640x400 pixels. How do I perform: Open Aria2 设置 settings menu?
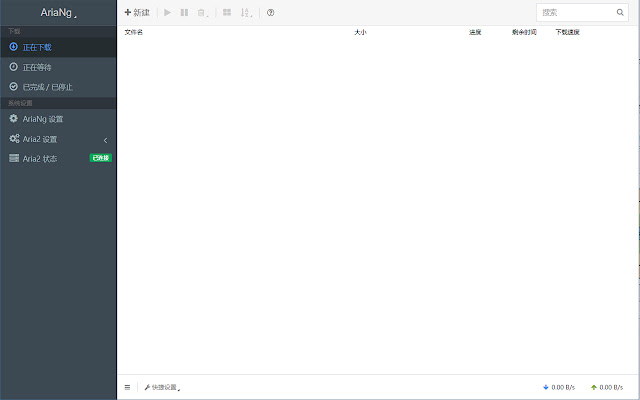[x=58, y=139]
